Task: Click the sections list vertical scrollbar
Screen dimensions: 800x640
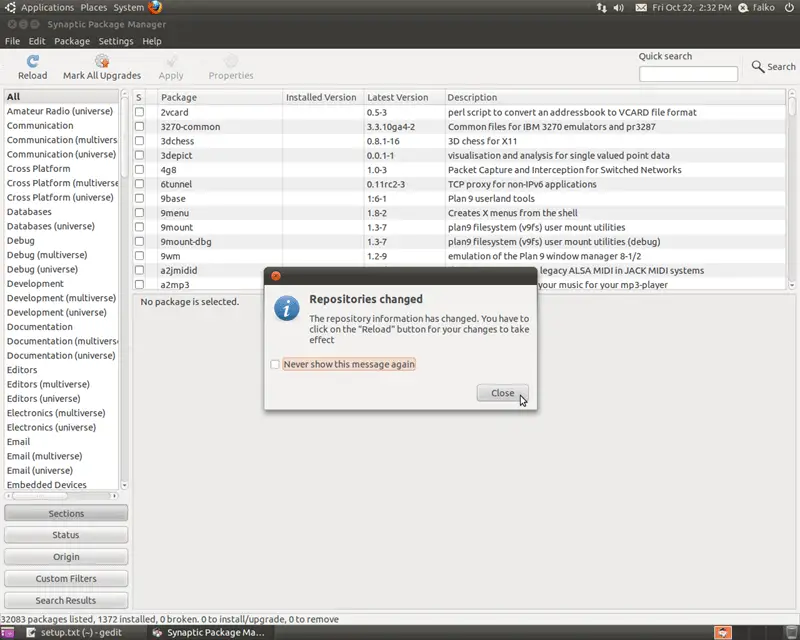Action: (x=124, y=289)
